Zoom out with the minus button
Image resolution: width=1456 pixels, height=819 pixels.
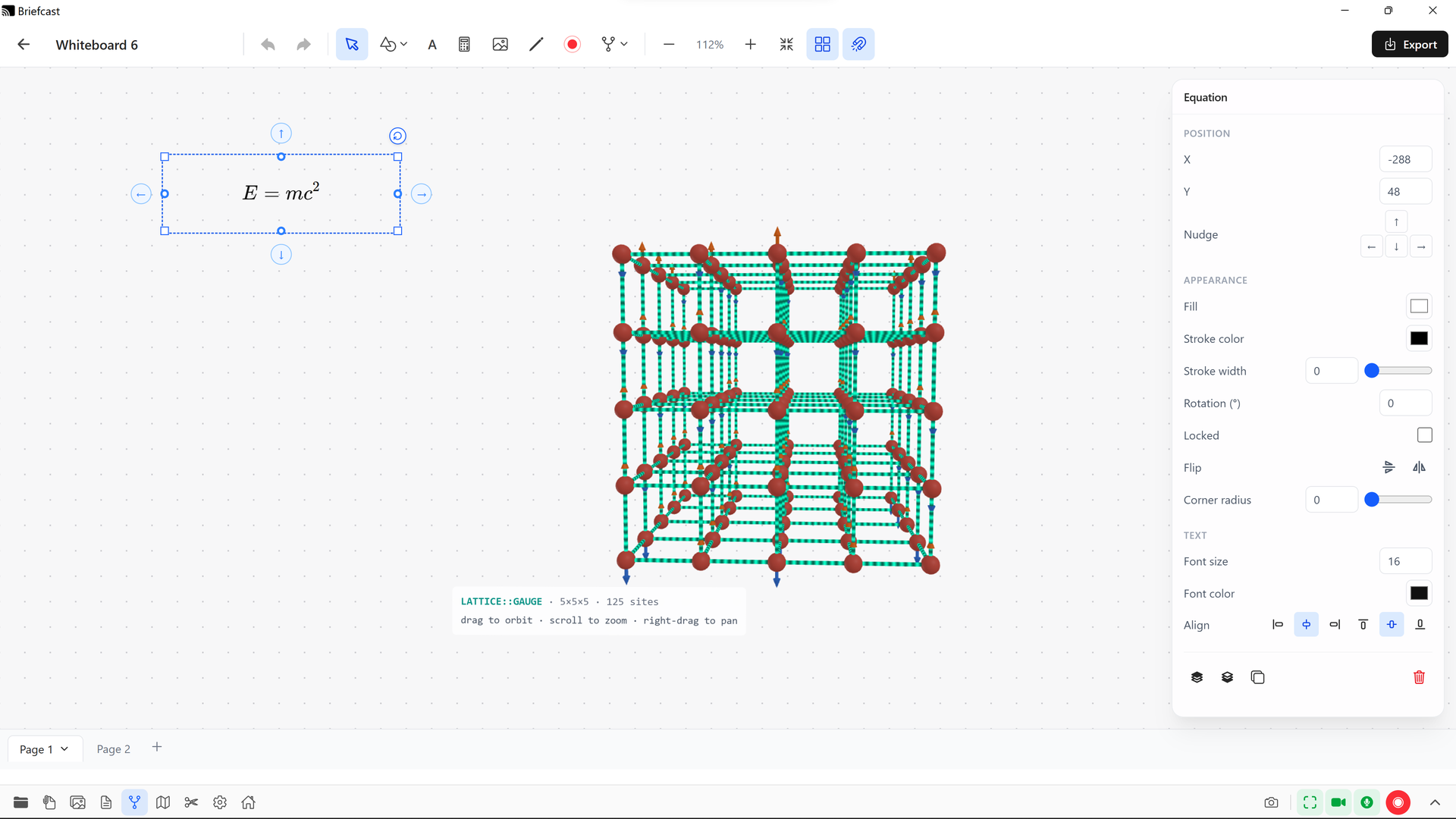pyautogui.click(x=669, y=45)
